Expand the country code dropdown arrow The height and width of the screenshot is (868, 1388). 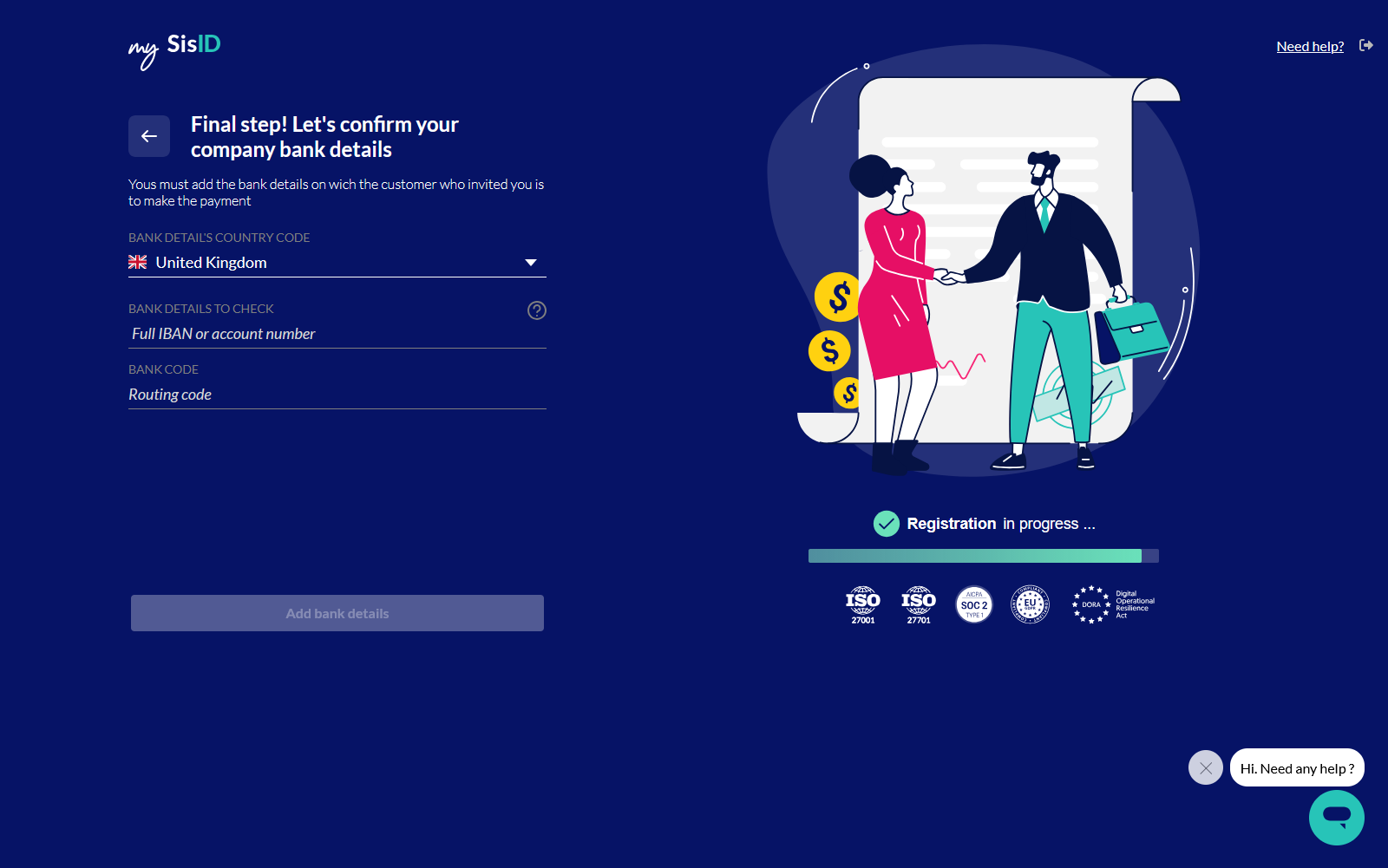click(531, 263)
